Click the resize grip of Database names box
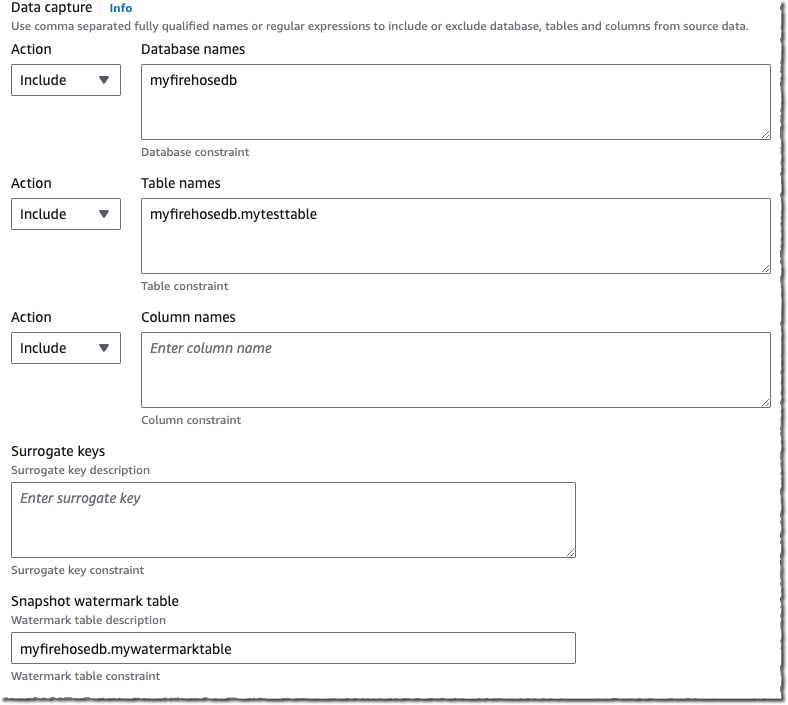This screenshot has width=788, height=705. click(x=765, y=134)
